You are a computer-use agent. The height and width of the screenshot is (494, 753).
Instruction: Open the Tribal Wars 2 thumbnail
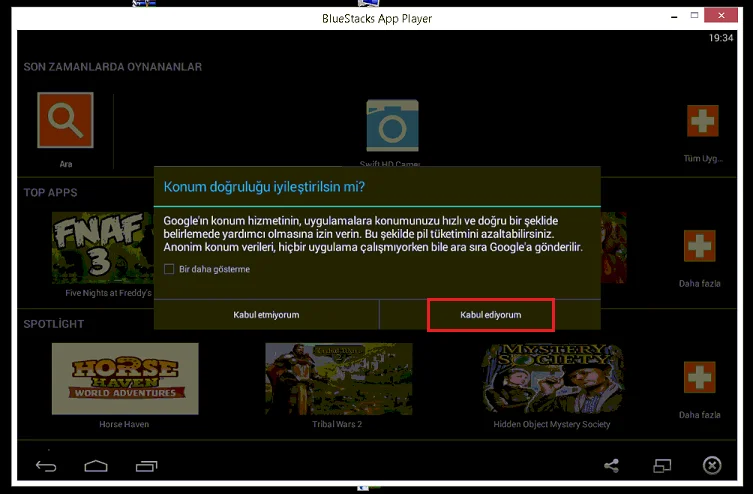(339, 378)
